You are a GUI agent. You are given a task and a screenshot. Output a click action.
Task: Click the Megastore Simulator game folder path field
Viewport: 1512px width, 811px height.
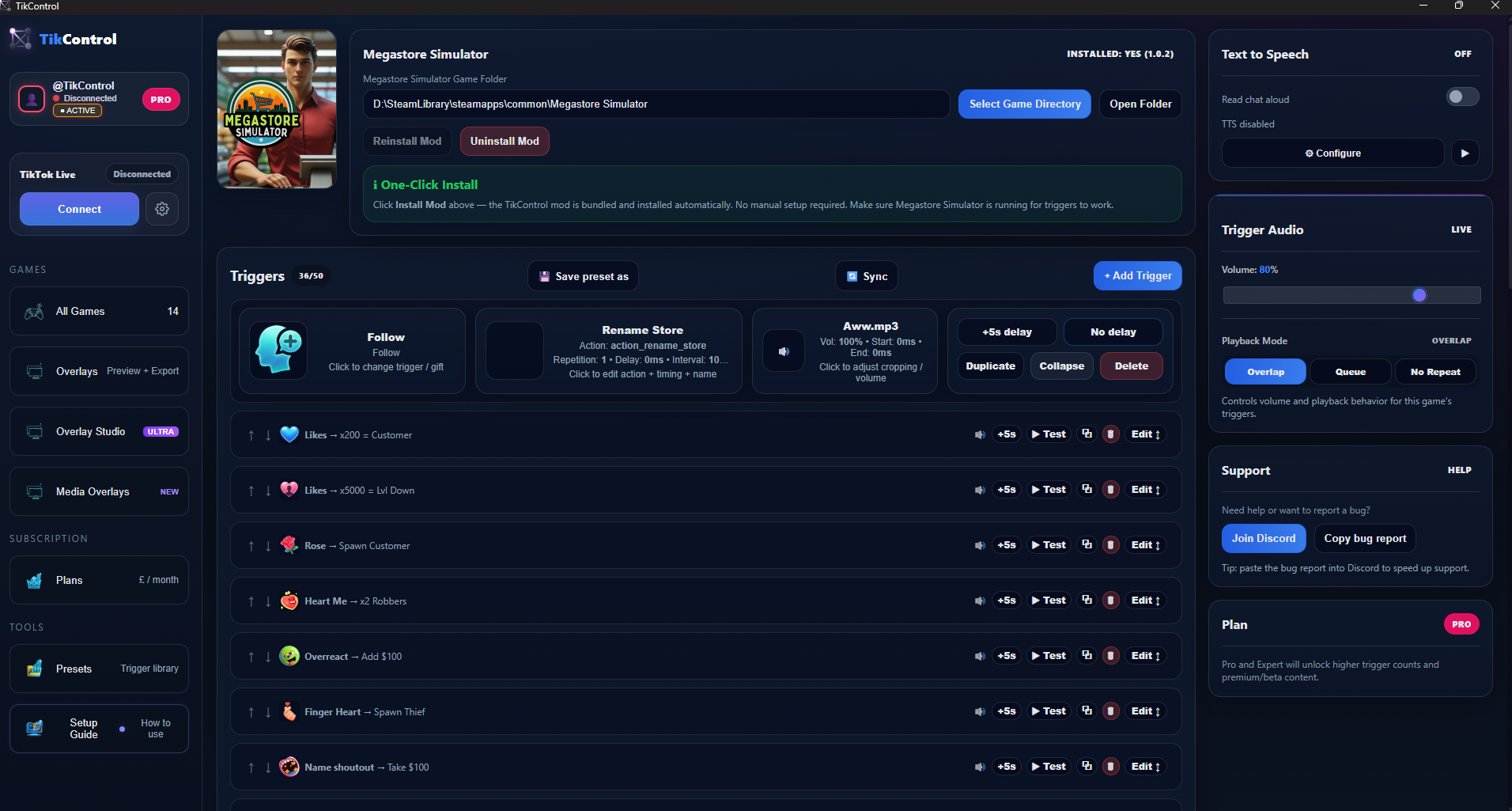[x=656, y=104]
